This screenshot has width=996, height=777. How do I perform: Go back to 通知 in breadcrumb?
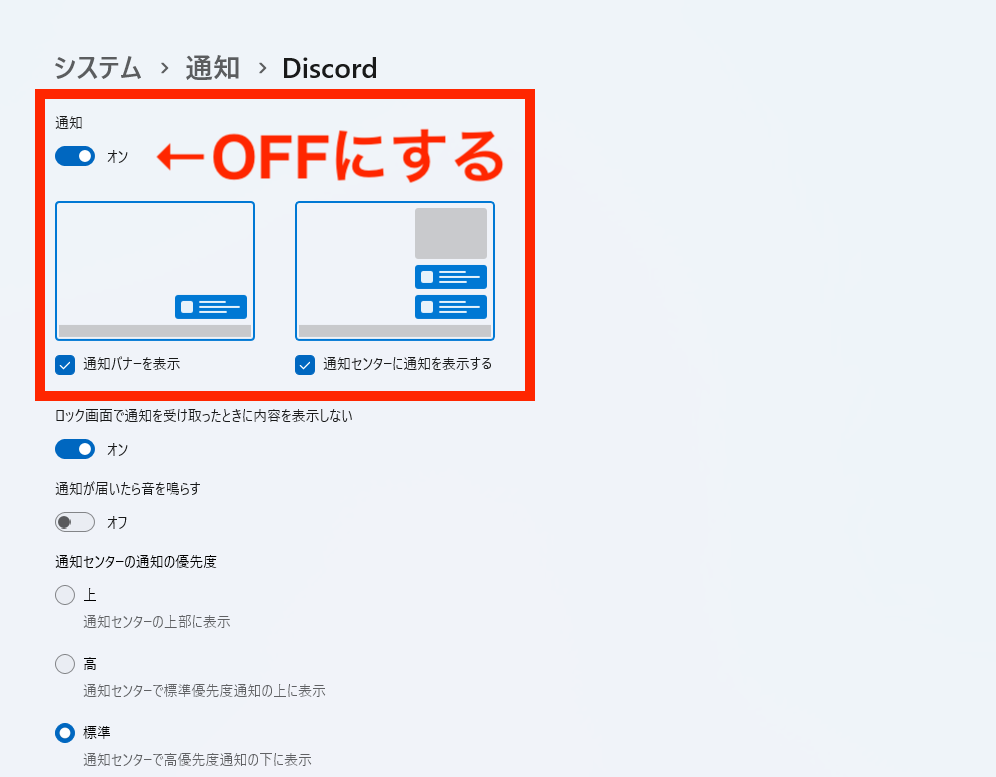point(212,68)
